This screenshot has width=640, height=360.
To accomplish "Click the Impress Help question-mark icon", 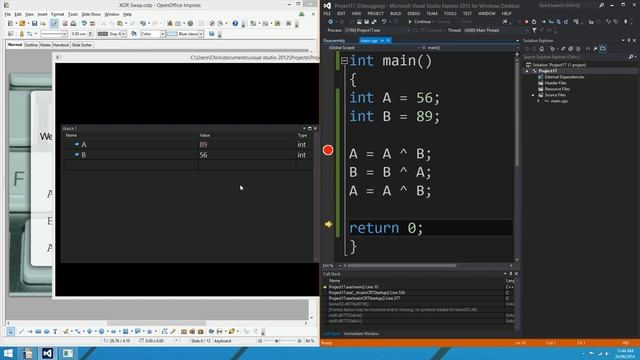I will 235,24.
